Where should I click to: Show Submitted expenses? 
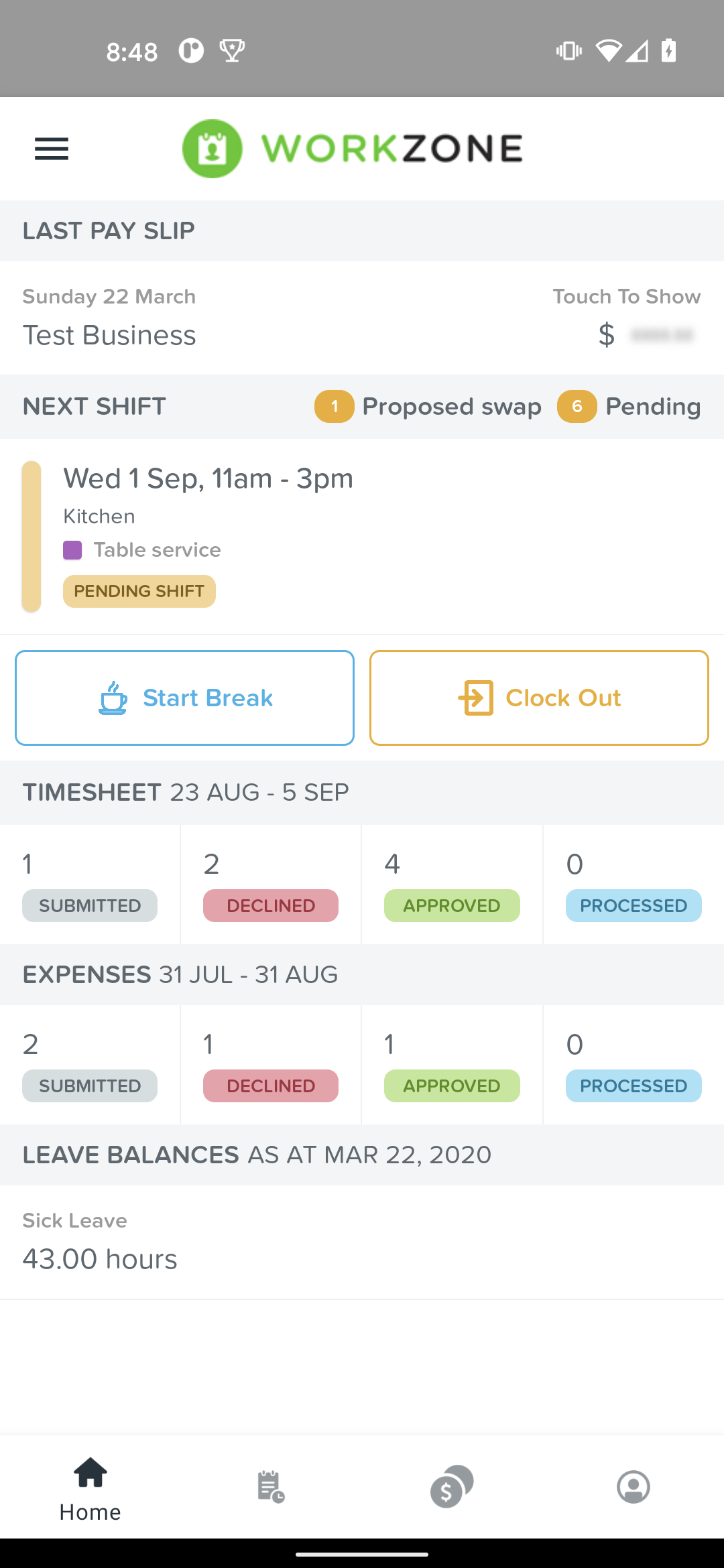[90, 1065]
